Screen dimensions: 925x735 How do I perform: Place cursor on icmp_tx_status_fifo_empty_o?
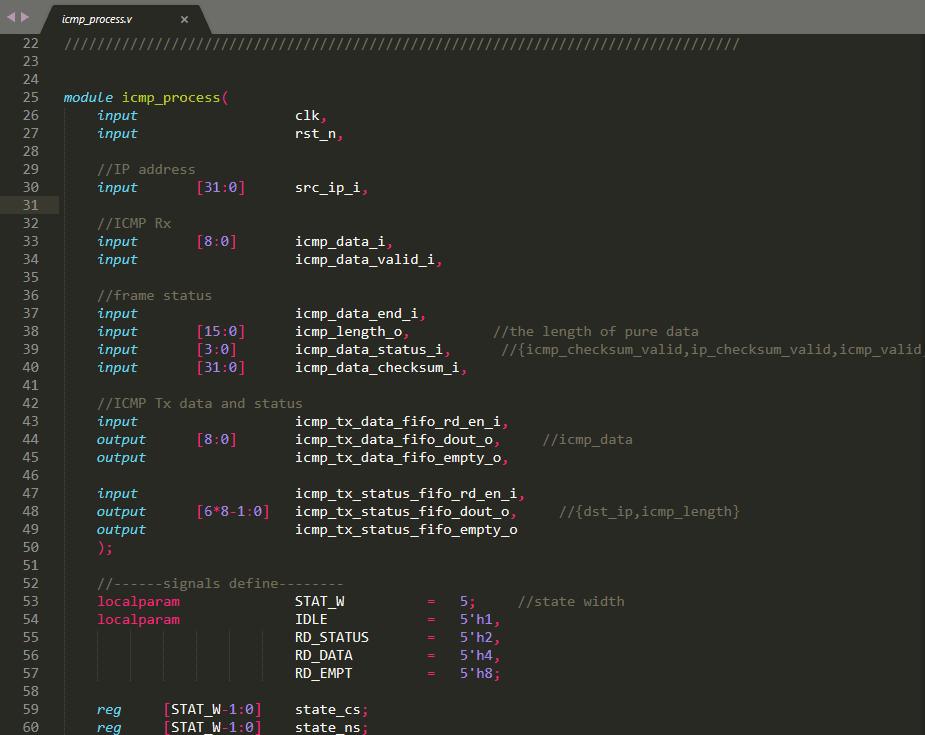coord(406,529)
